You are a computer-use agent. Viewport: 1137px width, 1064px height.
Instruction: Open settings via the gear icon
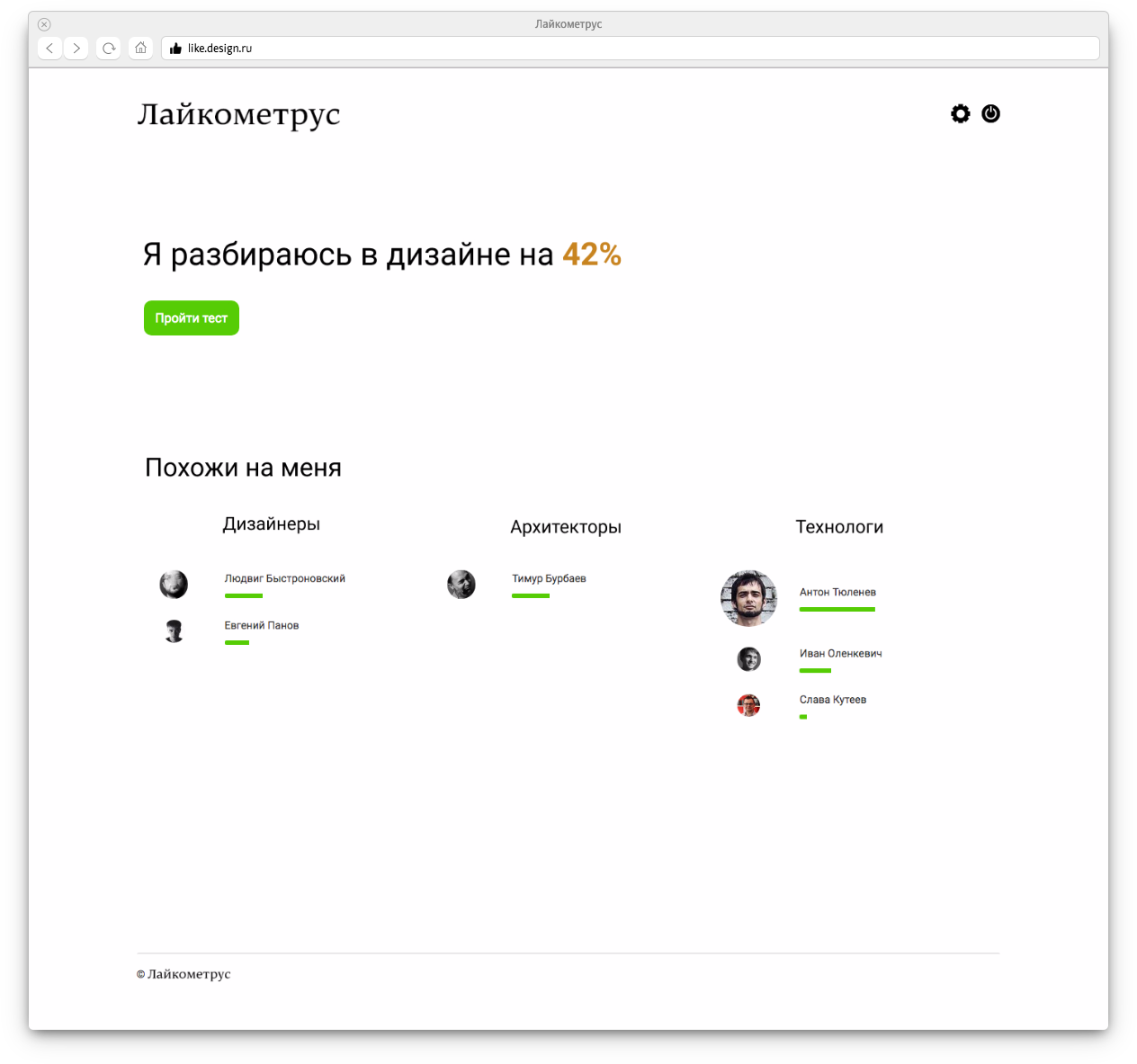[x=961, y=114]
